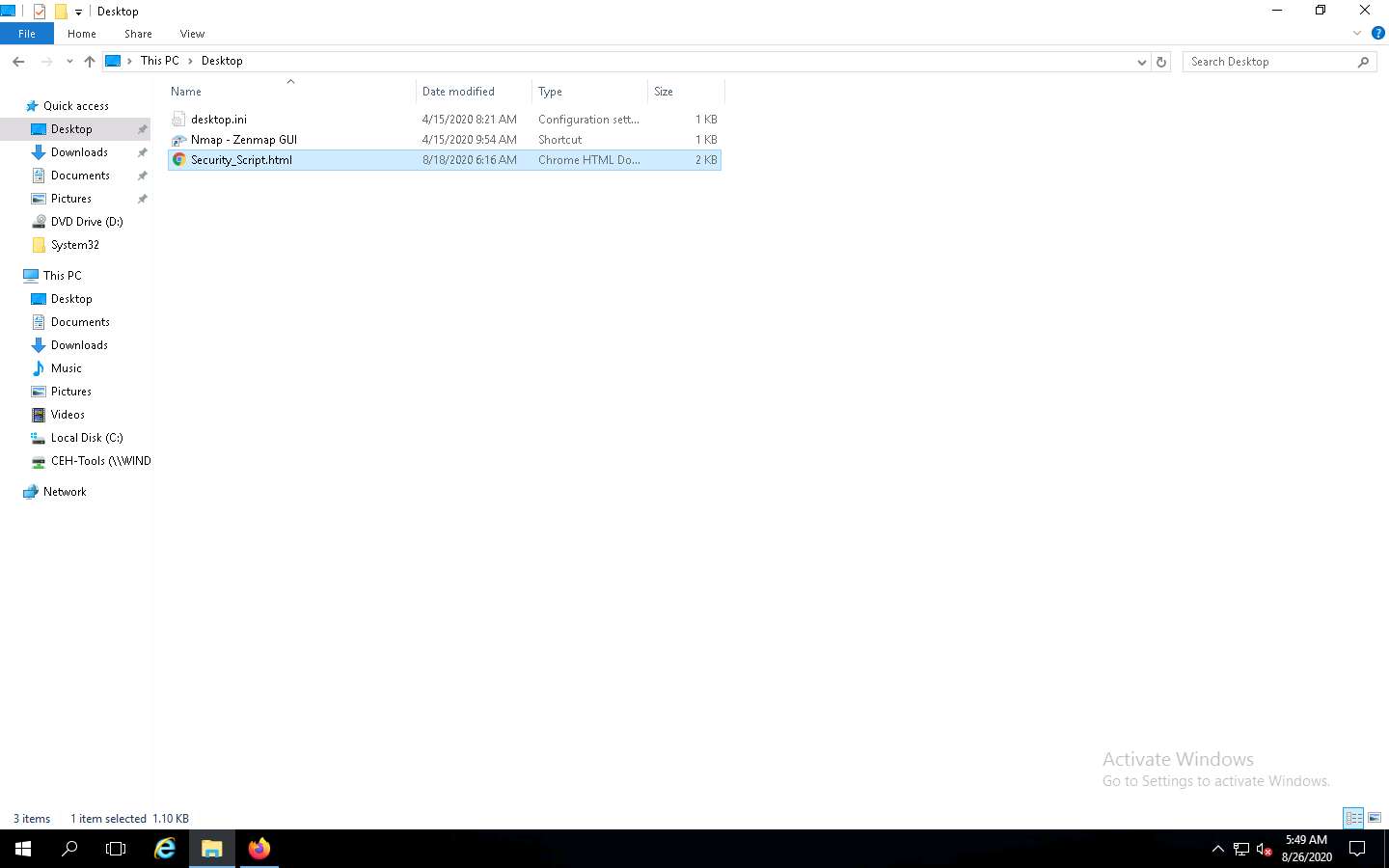Open the address bar dropdown

point(1142,61)
